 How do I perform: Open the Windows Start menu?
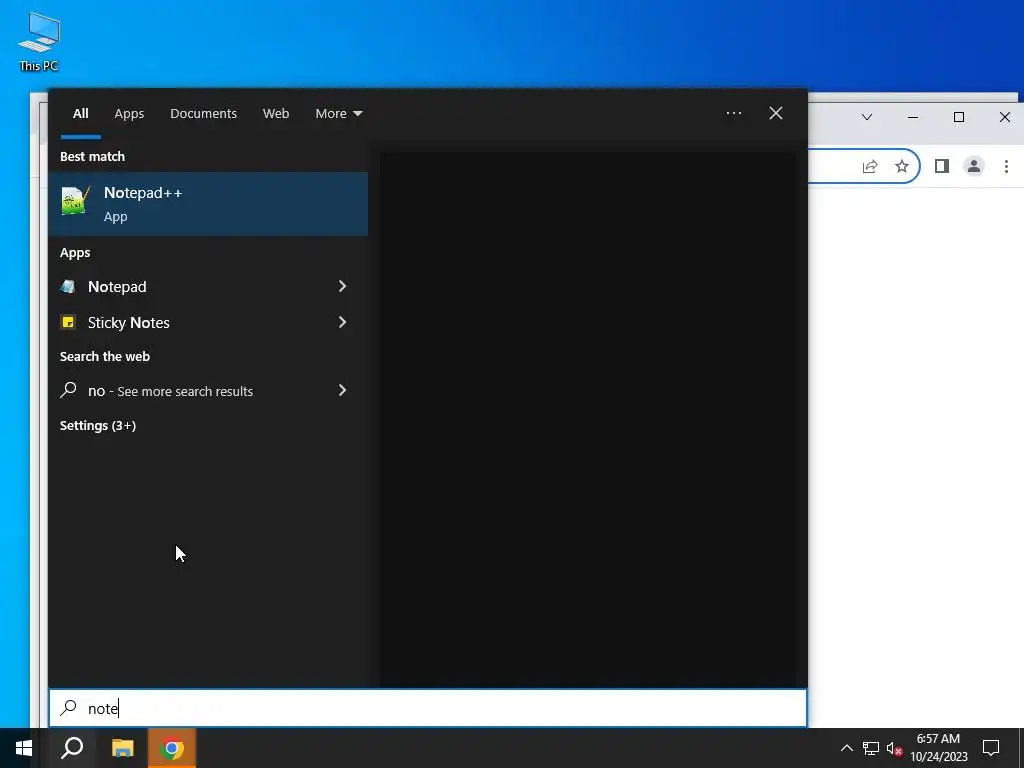24,748
